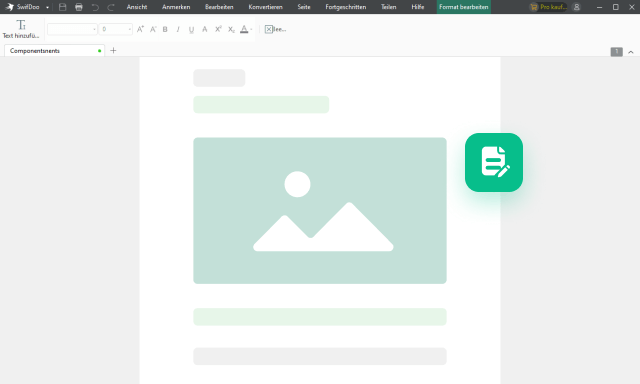Image resolution: width=640 pixels, height=384 pixels.
Task: Open the Konvertieren menu
Action: click(265, 7)
